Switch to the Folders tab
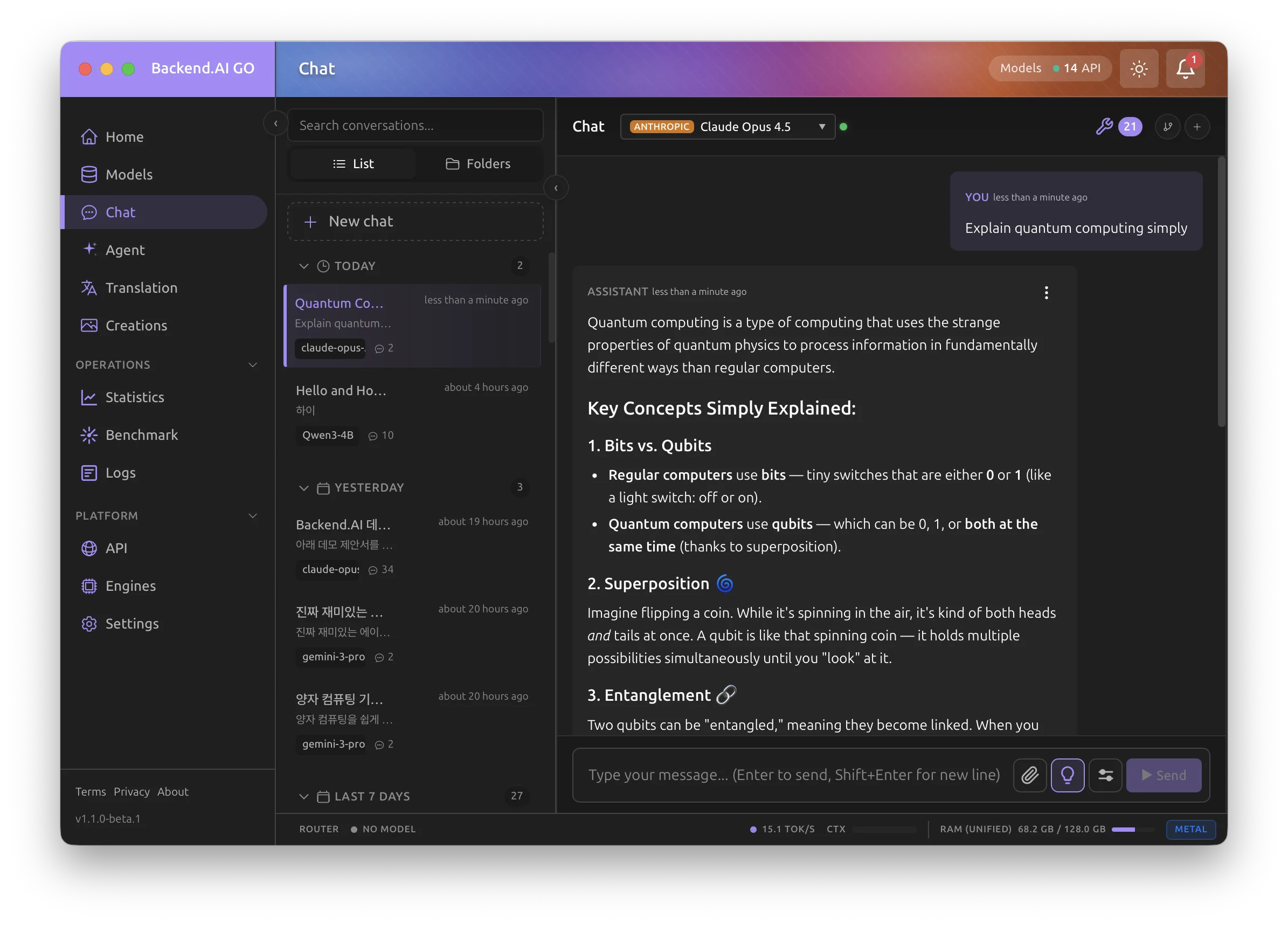 pyautogui.click(x=479, y=164)
